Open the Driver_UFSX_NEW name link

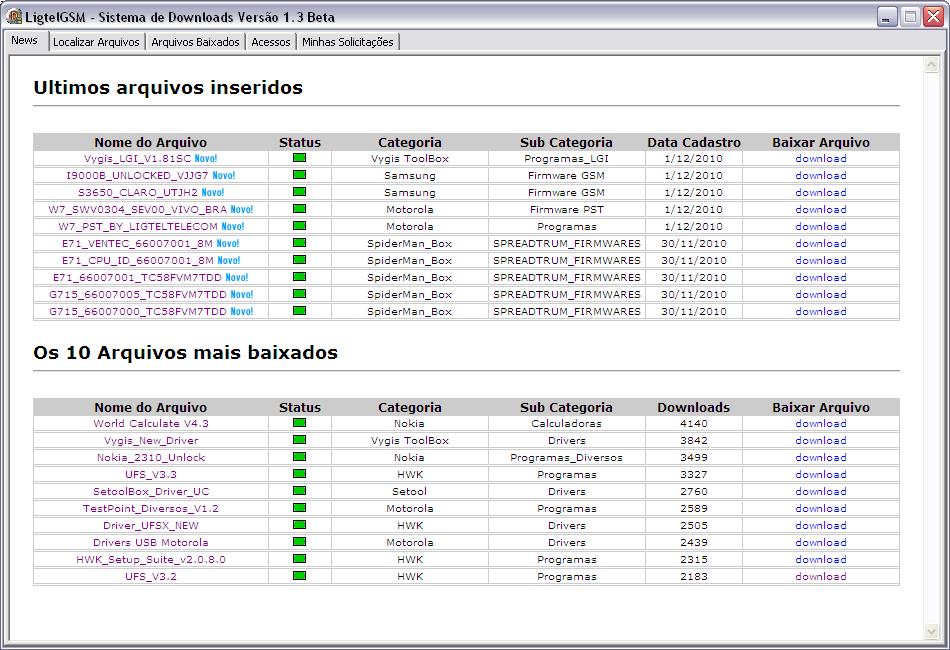coord(151,525)
